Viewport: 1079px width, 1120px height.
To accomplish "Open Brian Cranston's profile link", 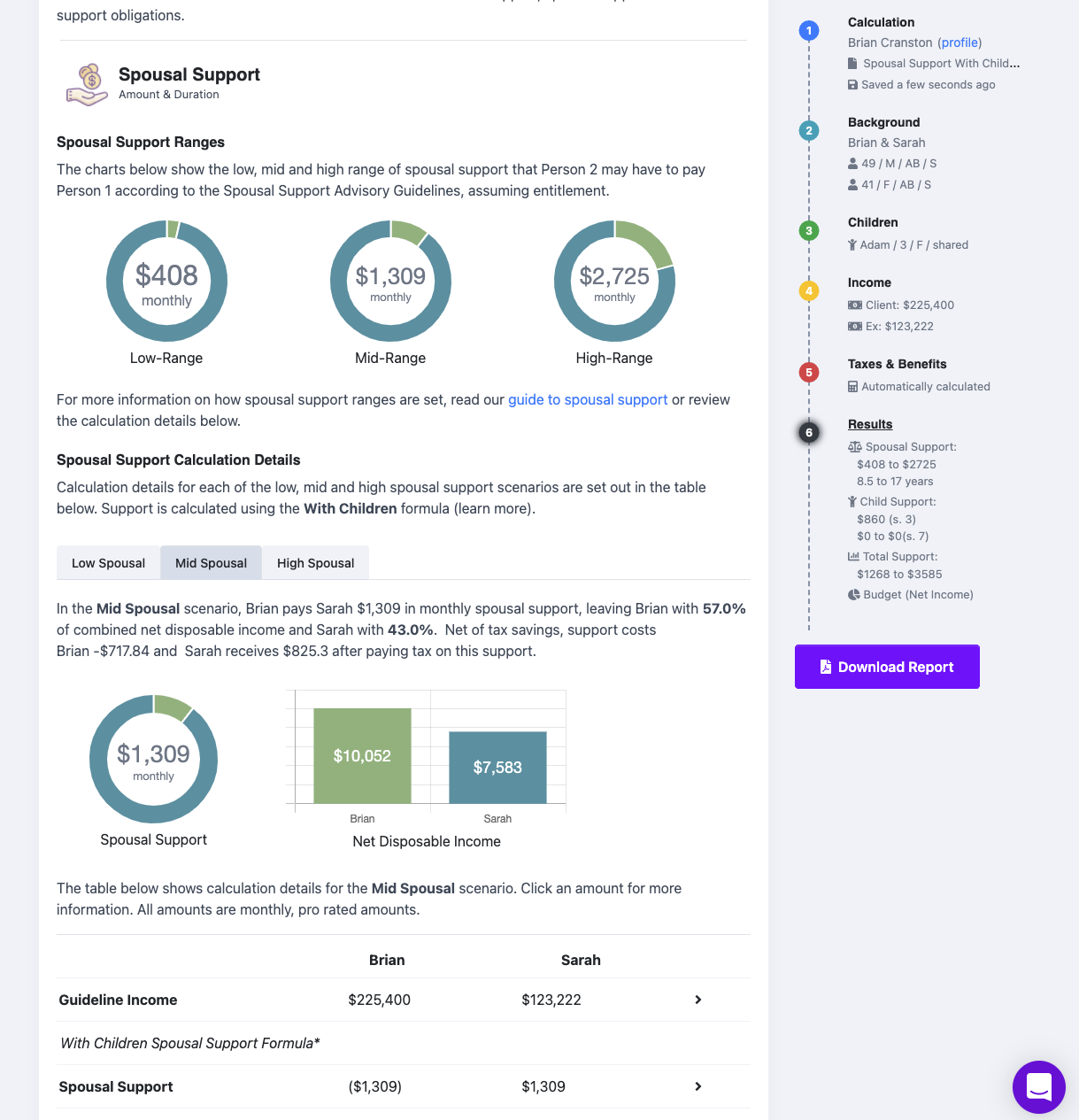I will point(960,42).
